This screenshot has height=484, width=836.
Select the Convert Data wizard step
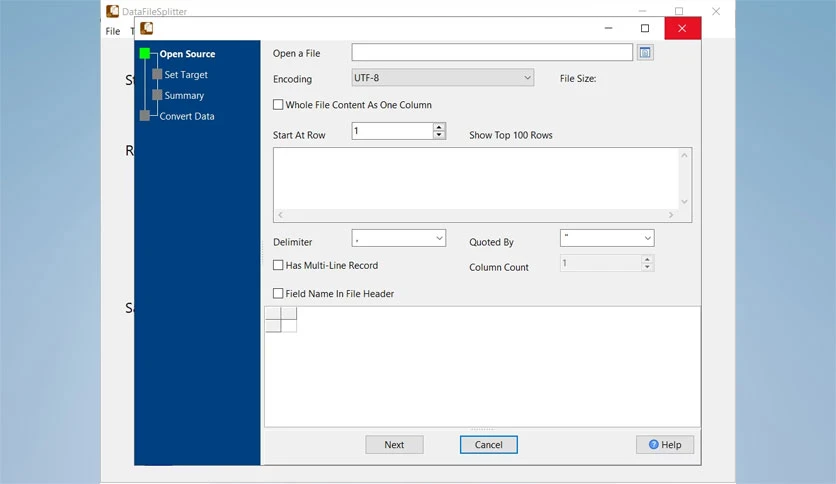click(187, 116)
